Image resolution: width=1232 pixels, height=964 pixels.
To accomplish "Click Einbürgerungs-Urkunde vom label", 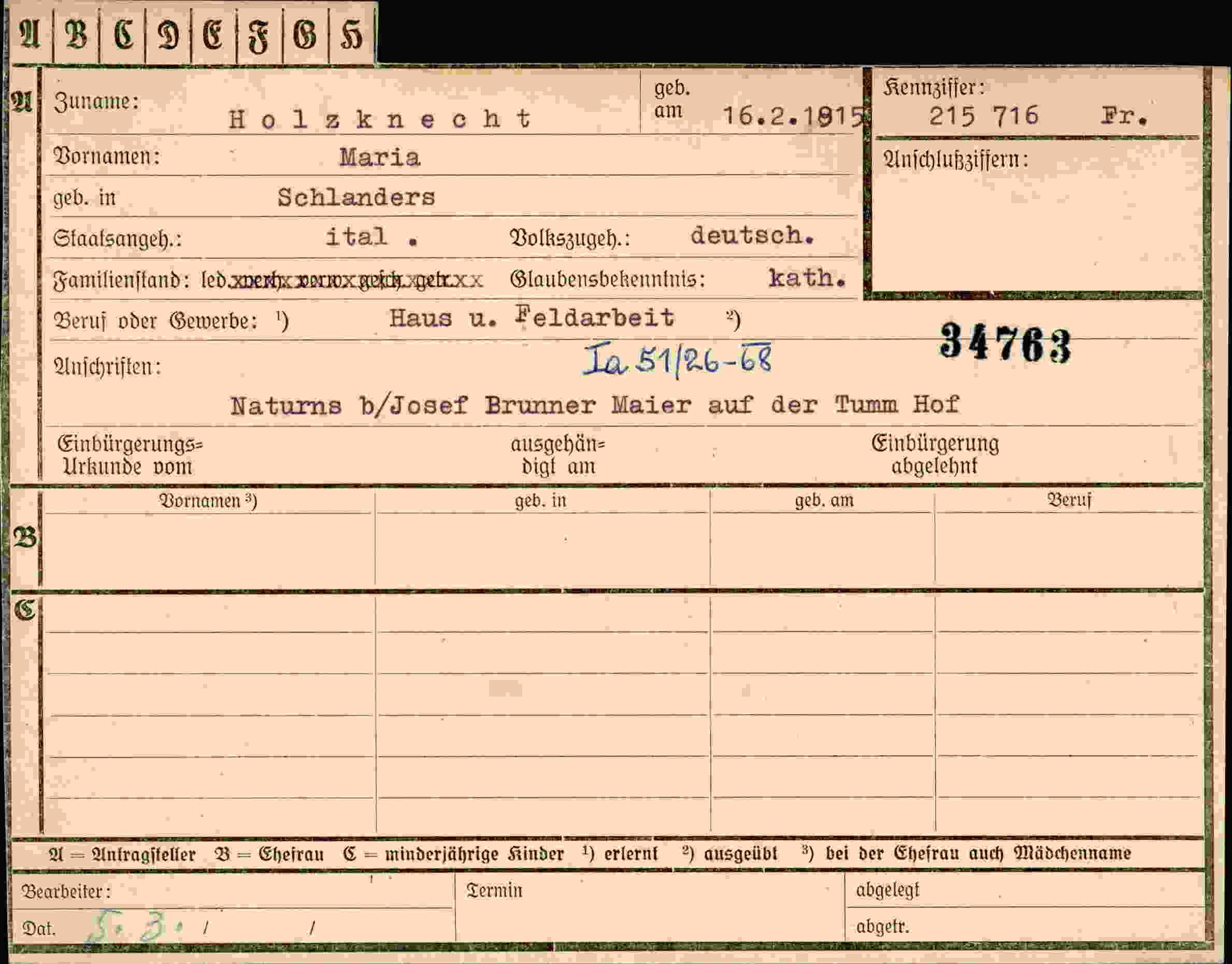I will pyautogui.click(x=130, y=456).
